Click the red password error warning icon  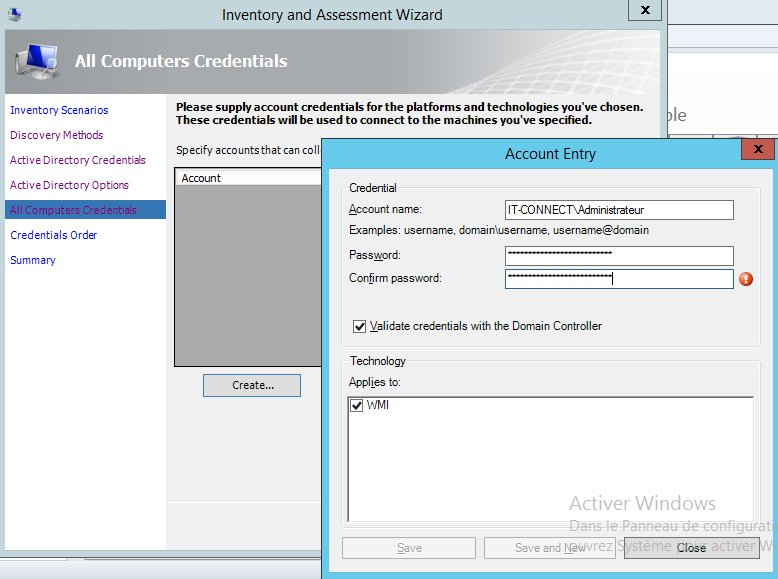[x=746, y=279]
